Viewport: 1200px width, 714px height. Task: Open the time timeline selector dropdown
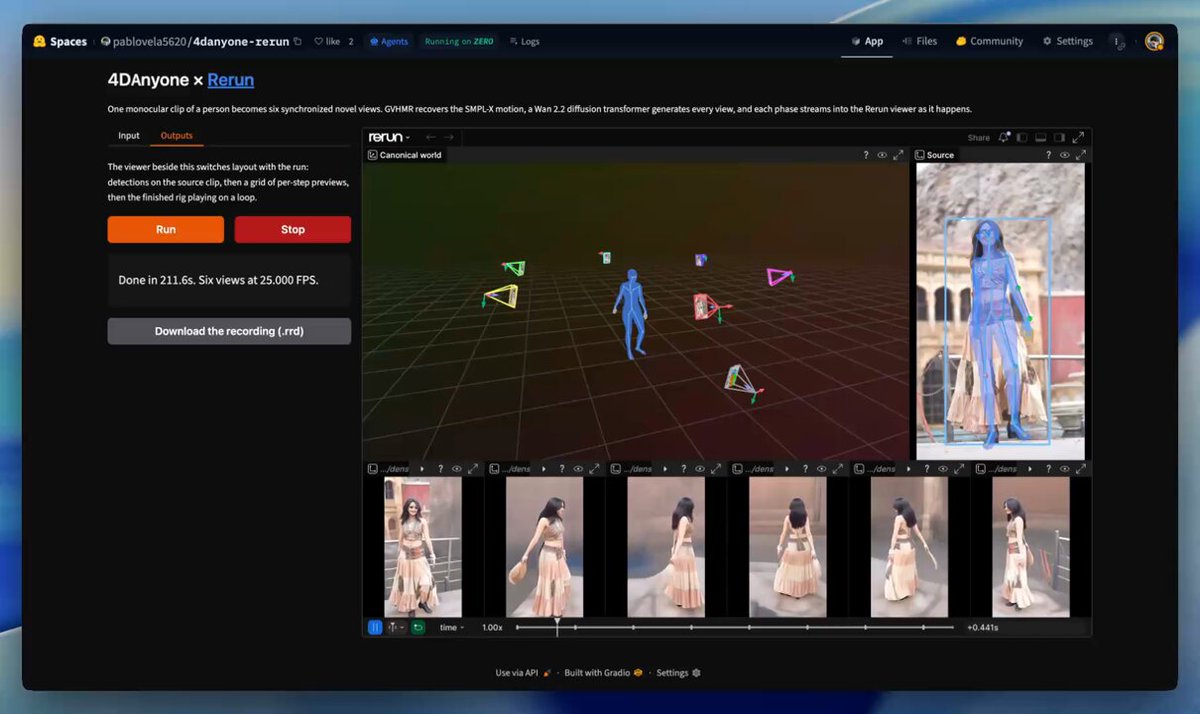pyautogui.click(x=452, y=627)
